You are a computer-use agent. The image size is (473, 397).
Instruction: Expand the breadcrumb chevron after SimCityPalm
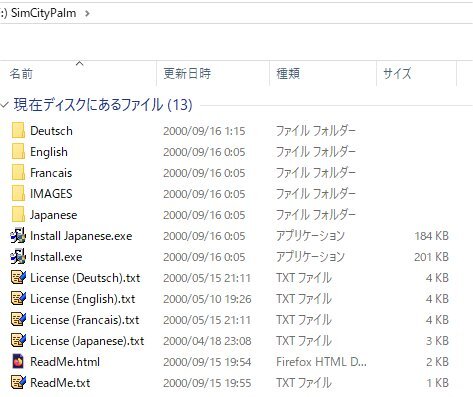click(x=87, y=14)
